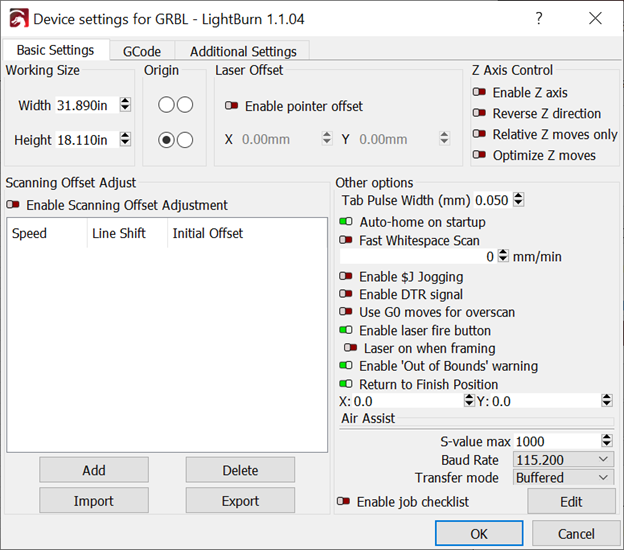The height and width of the screenshot is (550, 624).
Task: Click the Fast Whitespace mm/min field
Action: [x=418, y=256]
